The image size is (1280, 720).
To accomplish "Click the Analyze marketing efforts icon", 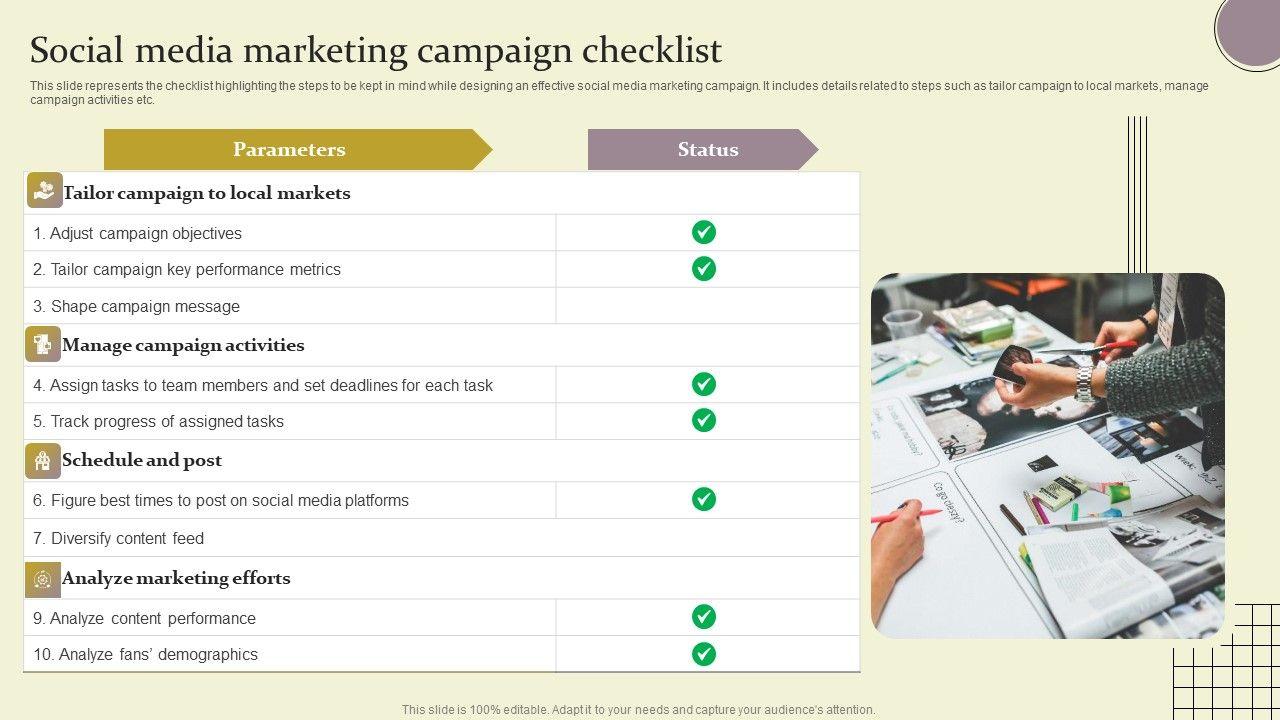I will click(43, 579).
